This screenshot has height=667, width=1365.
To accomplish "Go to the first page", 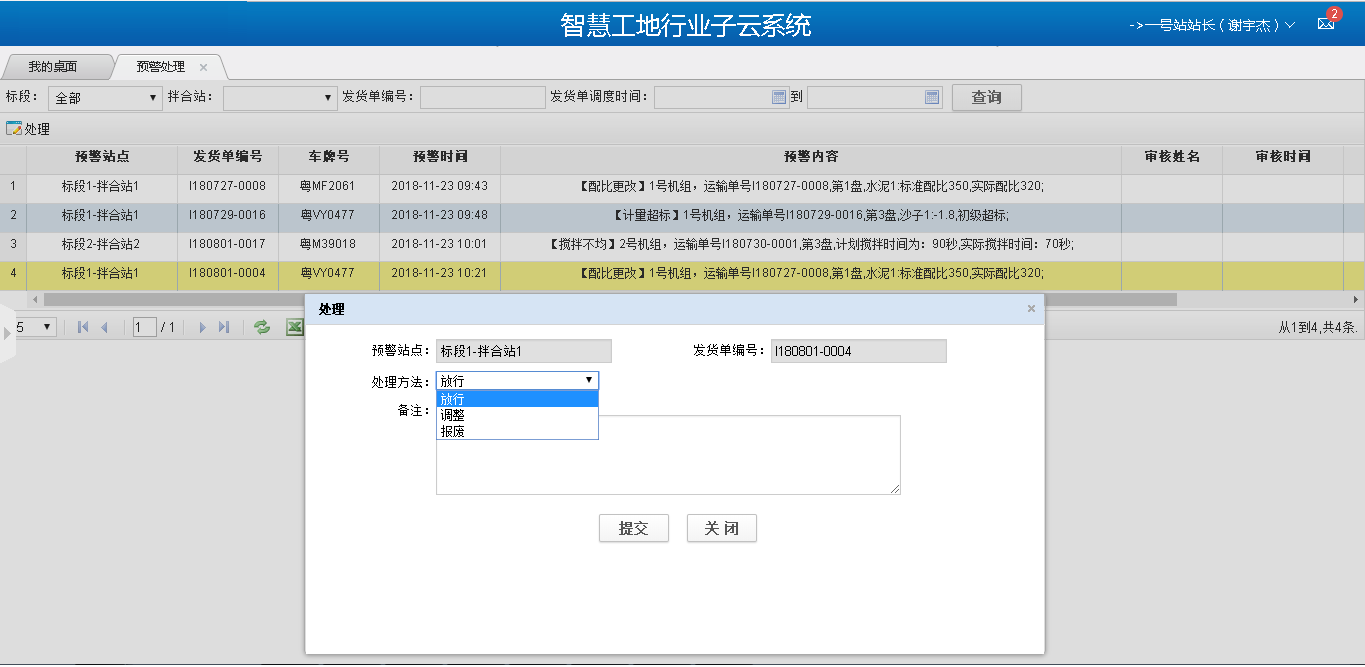I will tap(82, 327).
